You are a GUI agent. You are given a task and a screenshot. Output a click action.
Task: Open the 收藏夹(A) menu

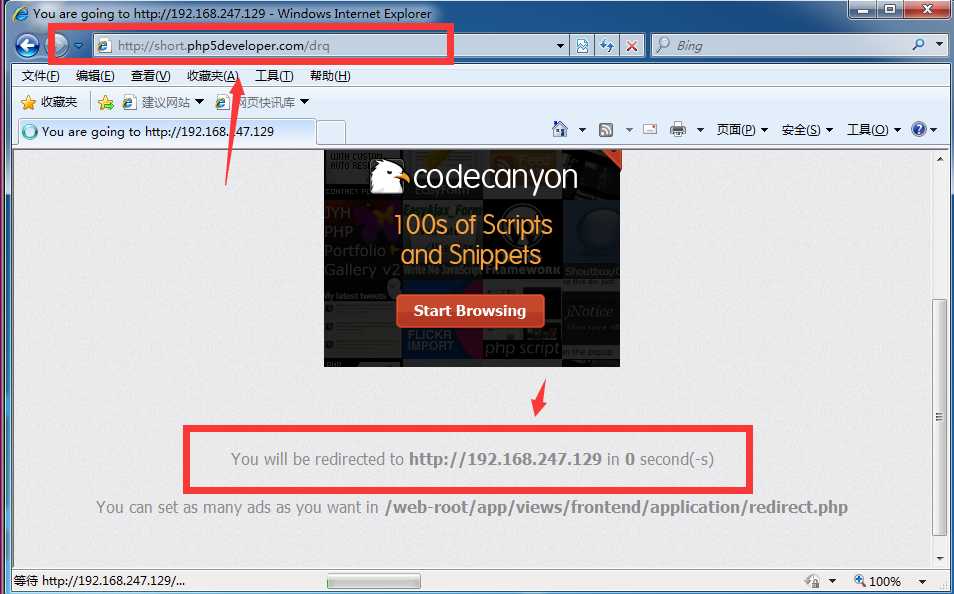pyautogui.click(x=212, y=76)
